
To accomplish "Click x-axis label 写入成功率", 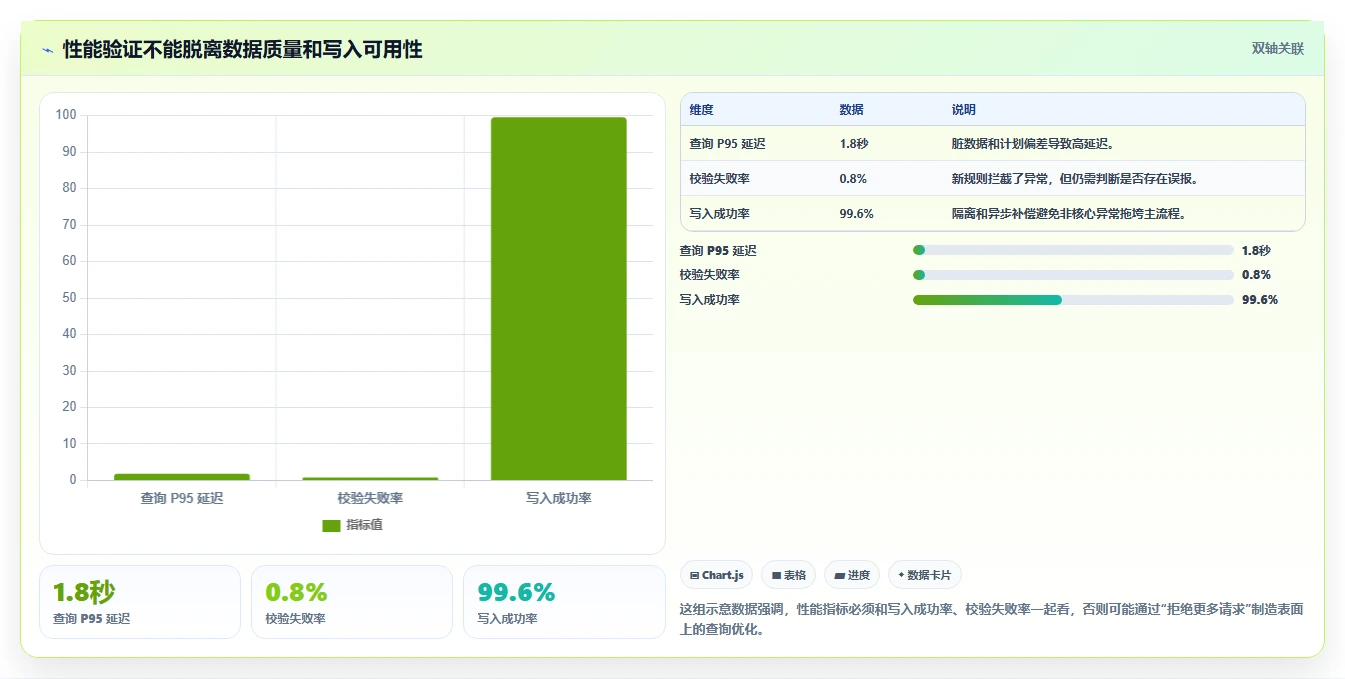I will click(558, 498).
